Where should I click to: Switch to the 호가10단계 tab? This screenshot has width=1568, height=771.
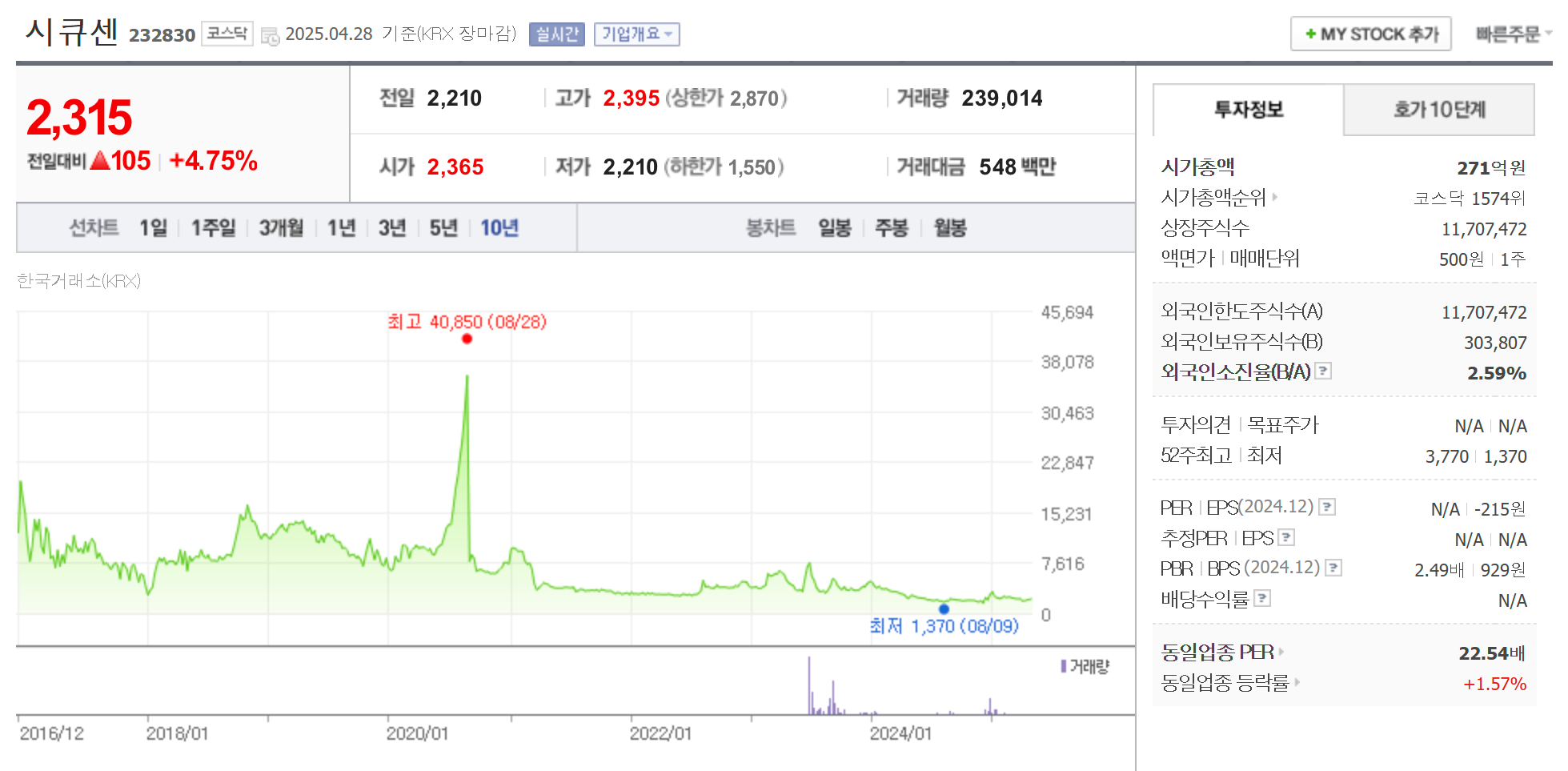pos(1439,110)
